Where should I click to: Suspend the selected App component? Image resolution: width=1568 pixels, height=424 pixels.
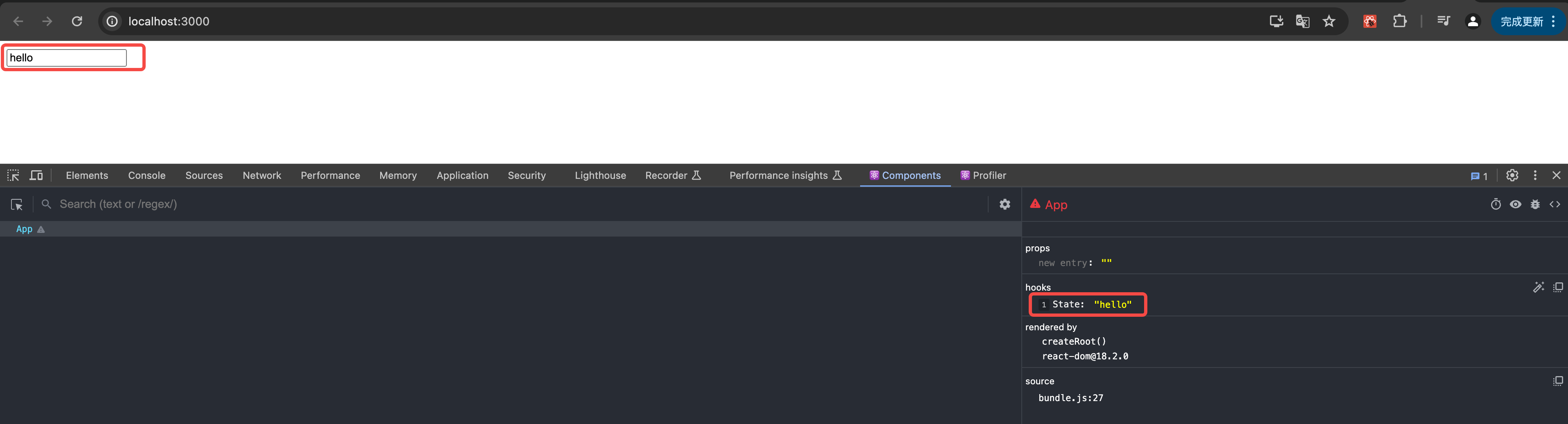[x=1496, y=205]
